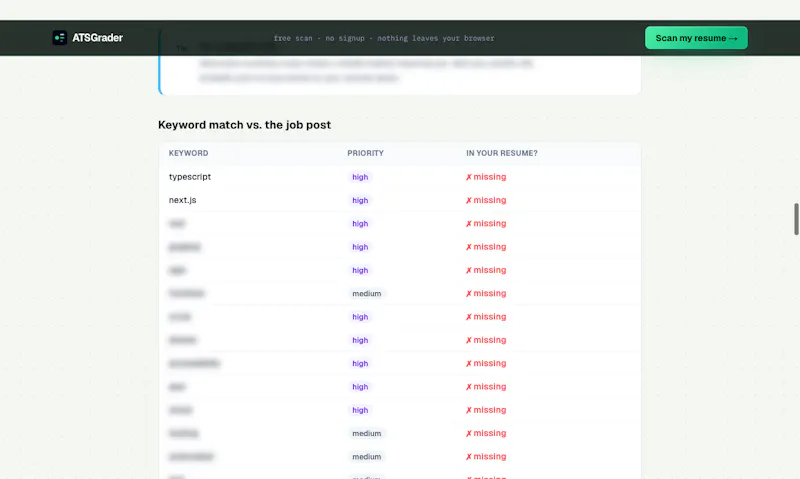
Task: Click the 'Keyword match vs. the job post' heading
Action: click(x=244, y=125)
